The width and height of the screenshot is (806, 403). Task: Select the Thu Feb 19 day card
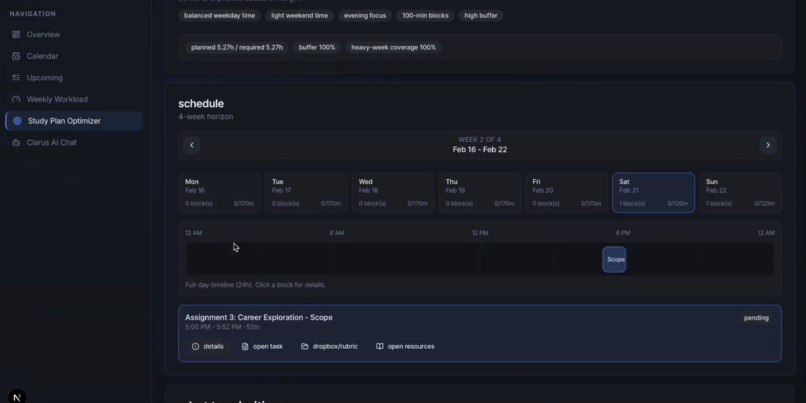pyautogui.click(x=480, y=193)
